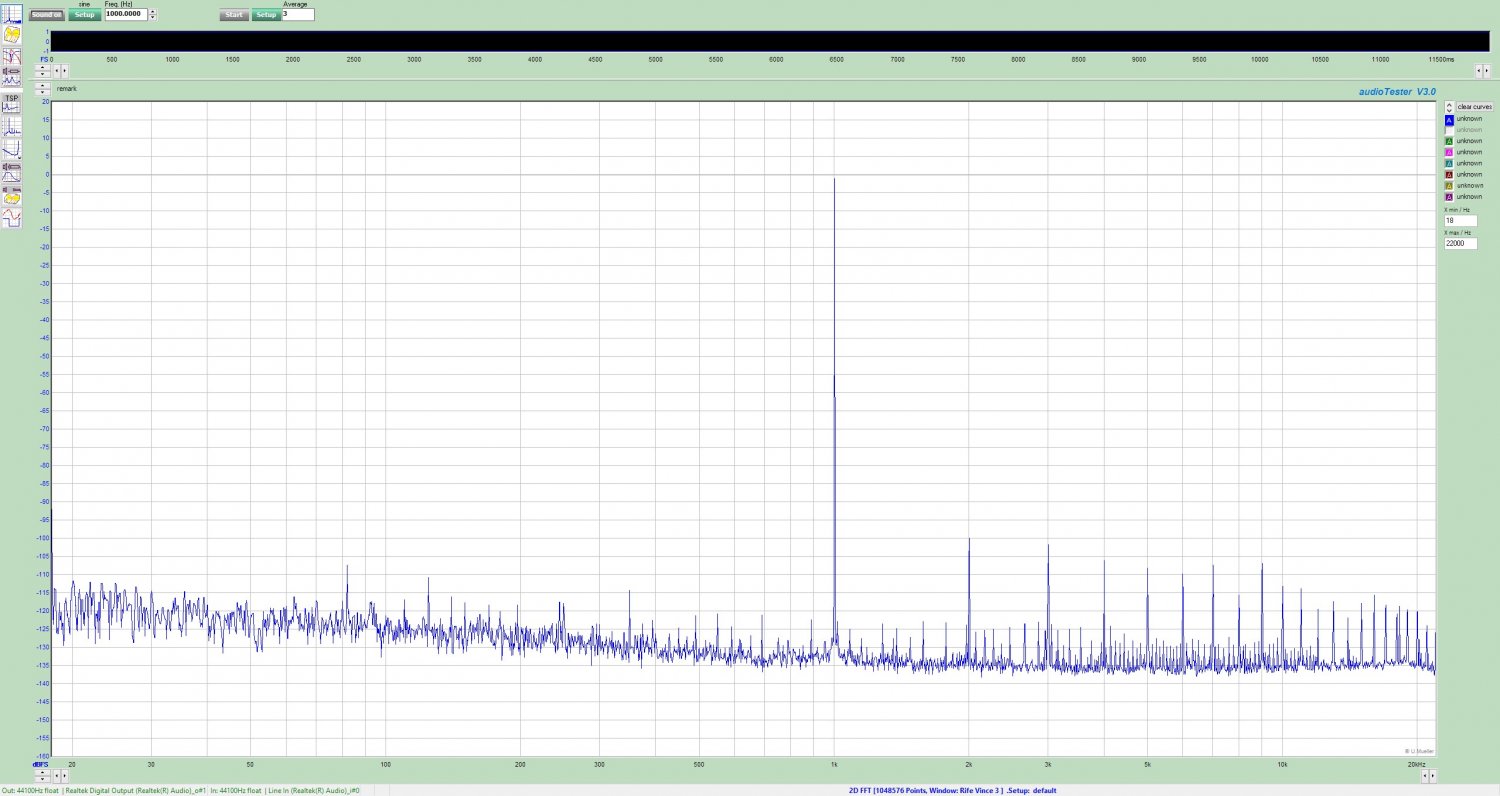Focus the Freq. (Hz) input field
This screenshot has height=796, width=1500.
click(x=126, y=14)
